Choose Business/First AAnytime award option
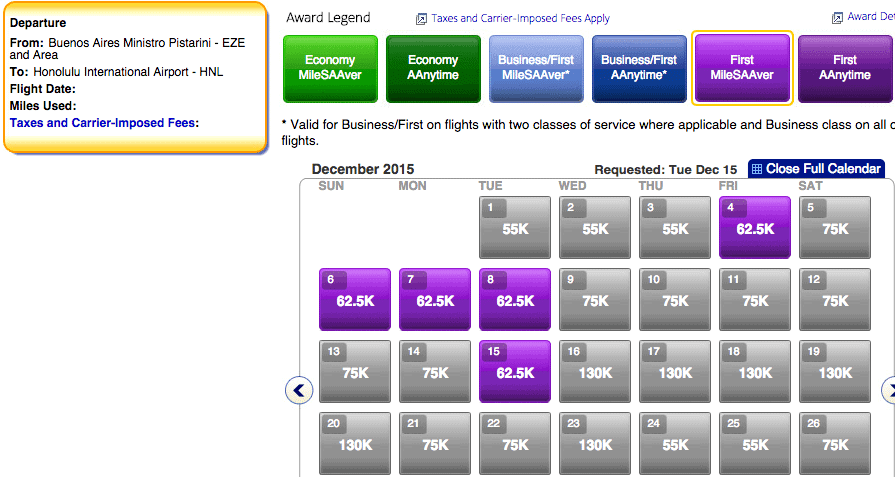Viewport: 895px width, 477px height. [x=639, y=68]
